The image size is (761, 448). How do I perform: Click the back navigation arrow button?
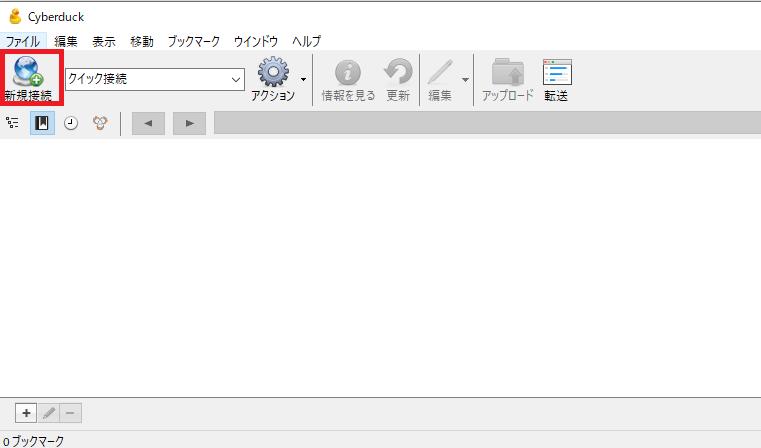click(x=149, y=123)
